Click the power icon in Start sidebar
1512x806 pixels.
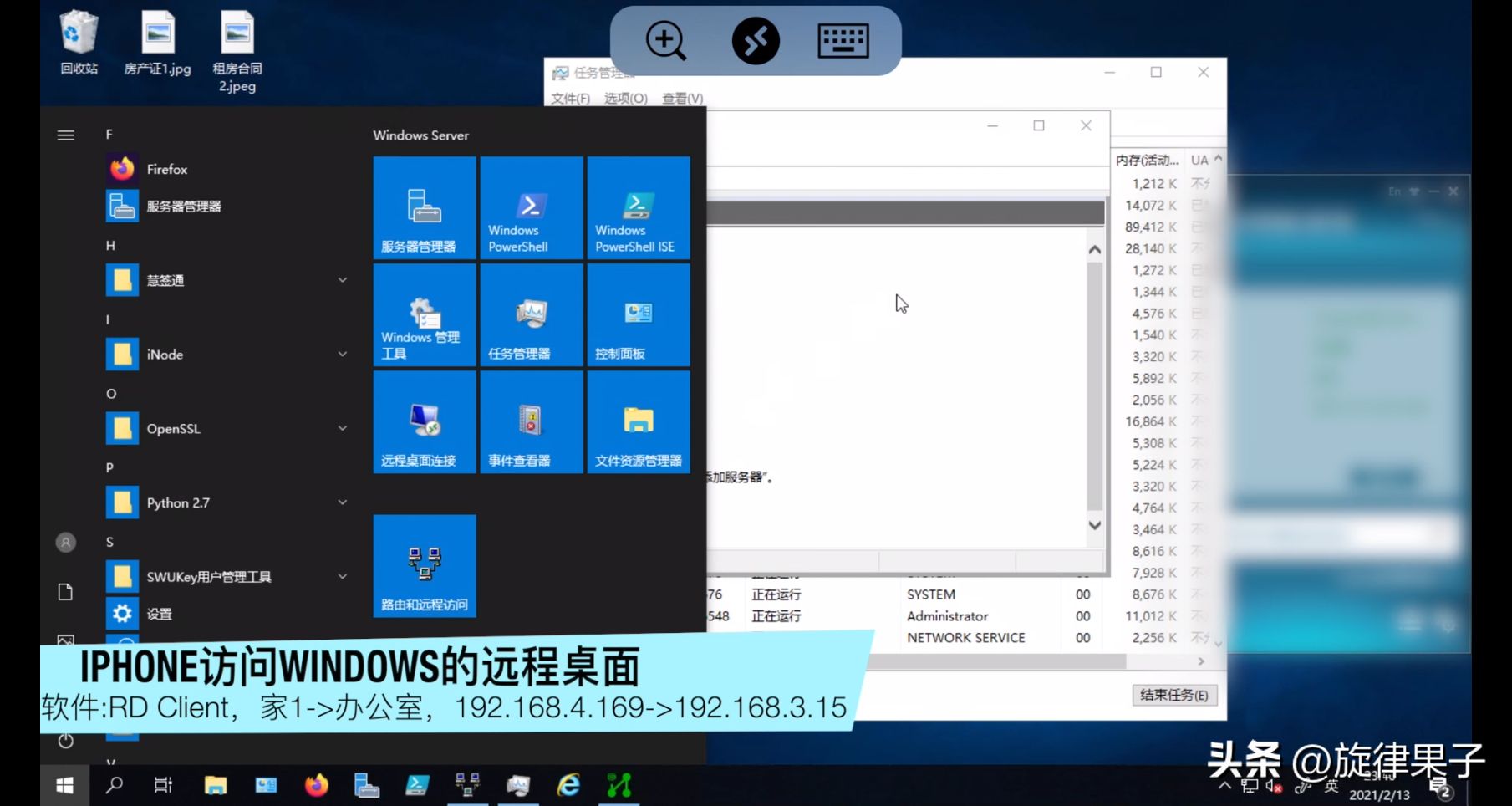pos(65,741)
